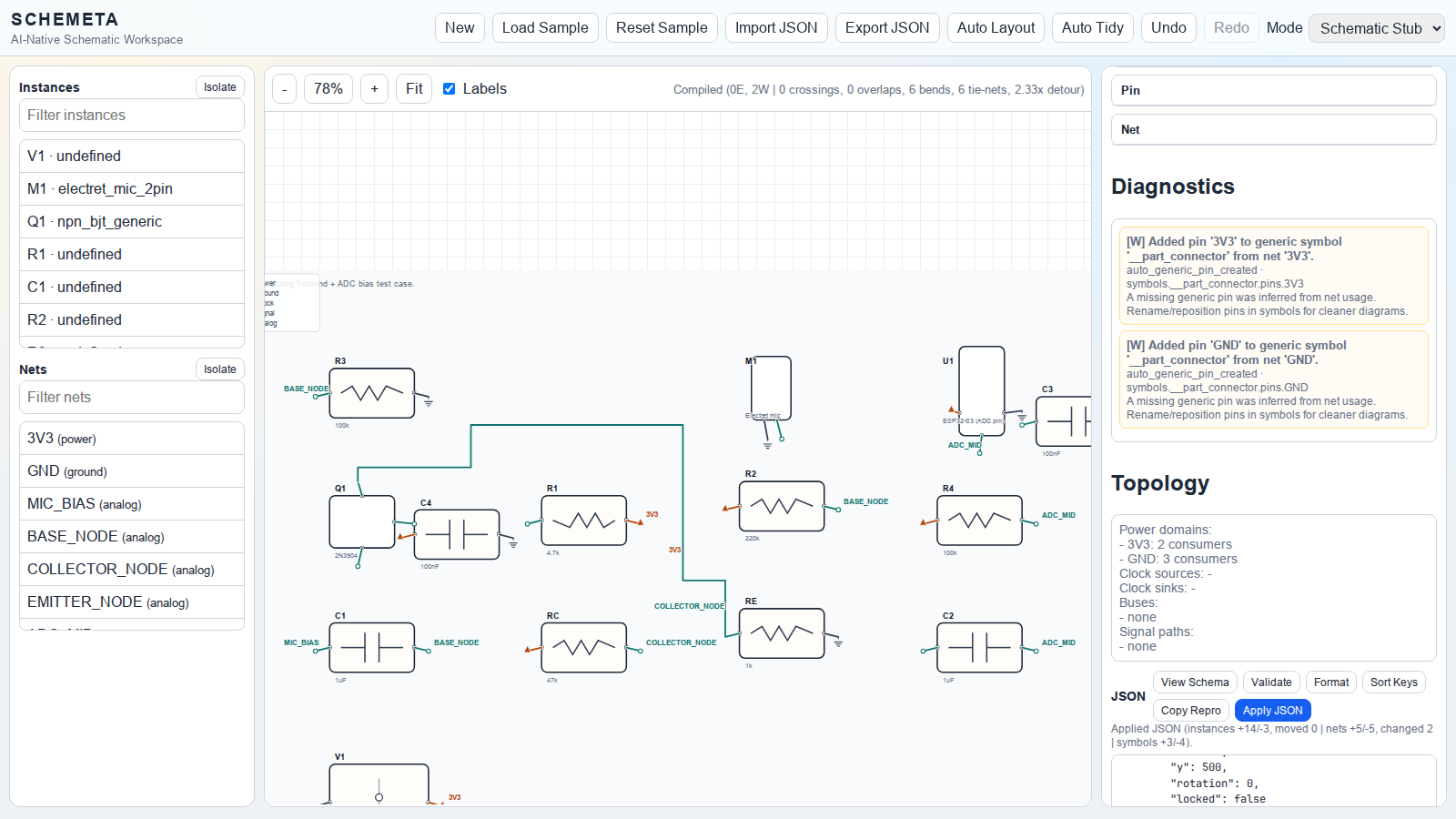This screenshot has width=1456, height=819.
Task: Click the RC collector resistor symbol
Action: [583, 647]
